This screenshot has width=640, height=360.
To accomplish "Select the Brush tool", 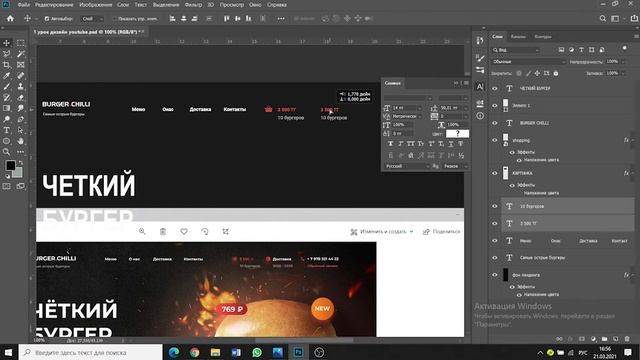I will 7,87.
